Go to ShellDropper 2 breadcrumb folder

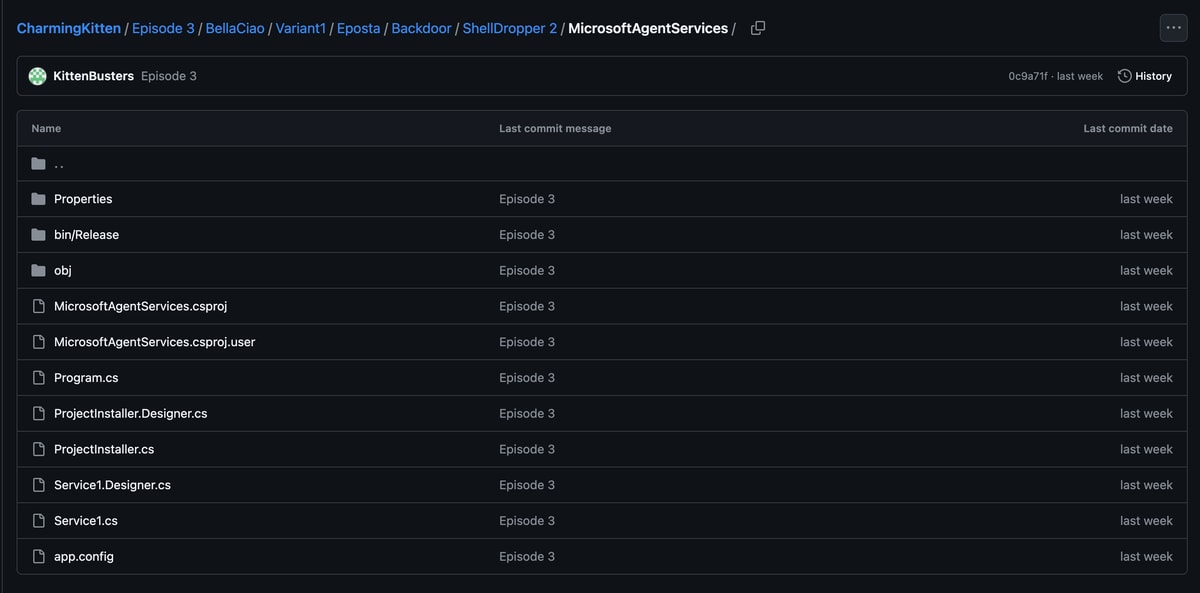[509, 28]
